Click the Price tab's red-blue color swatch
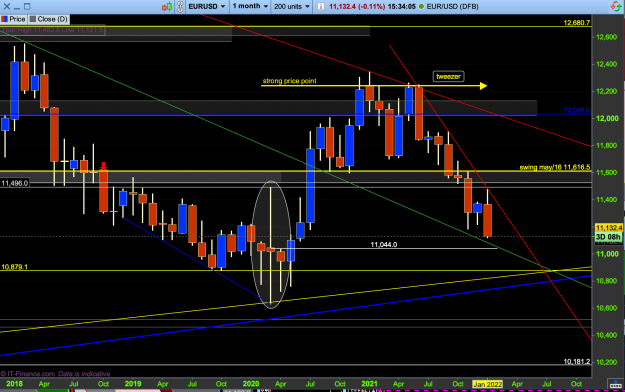This screenshot has width=625, height=392. pyautogui.click(x=4, y=19)
